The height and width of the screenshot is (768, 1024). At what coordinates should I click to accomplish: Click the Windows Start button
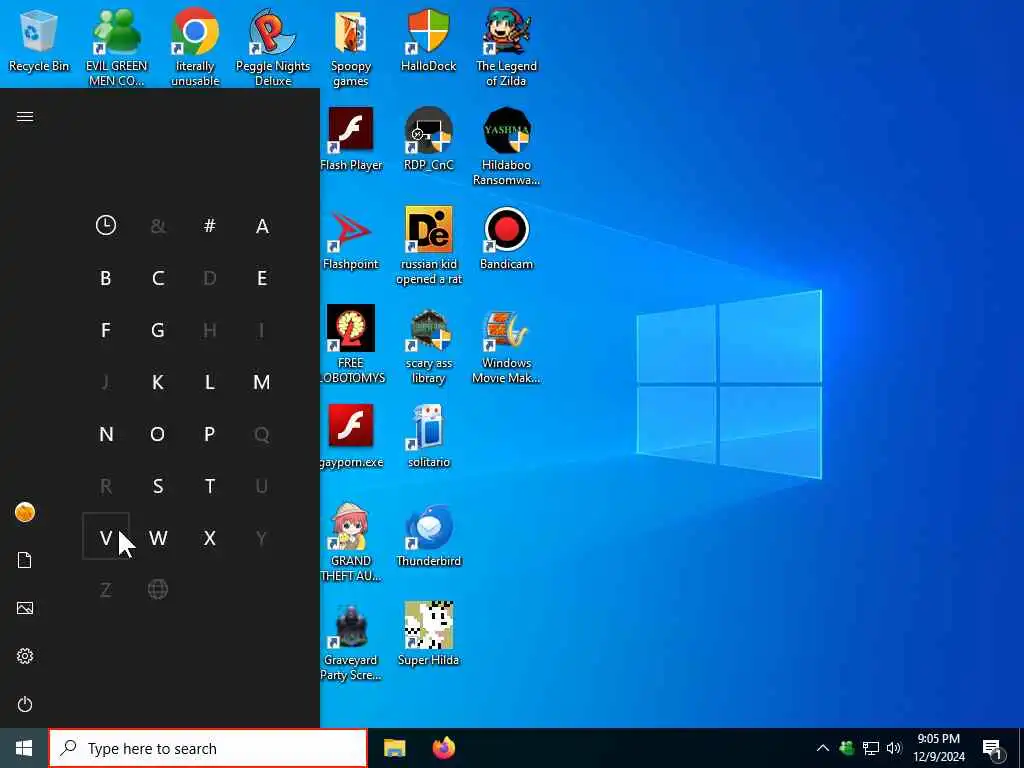(24, 748)
